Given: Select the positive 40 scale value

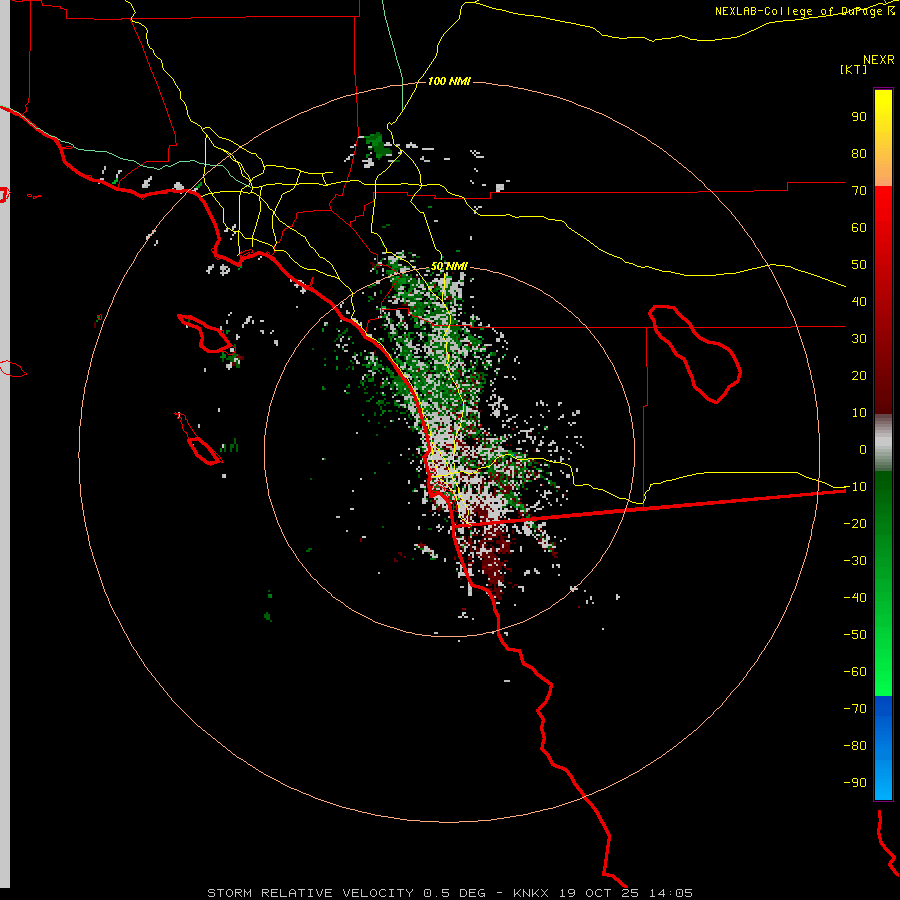Looking at the screenshot, I should pyautogui.click(x=859, y=301).
